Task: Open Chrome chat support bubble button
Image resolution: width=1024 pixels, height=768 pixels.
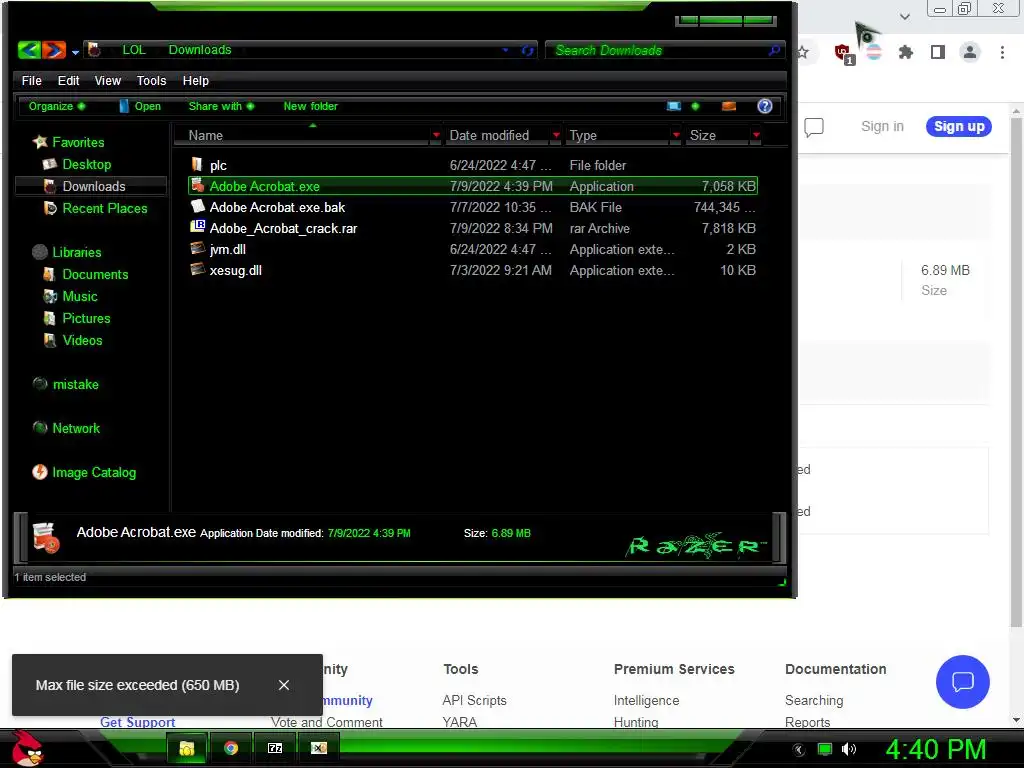Action: (963, 681)
